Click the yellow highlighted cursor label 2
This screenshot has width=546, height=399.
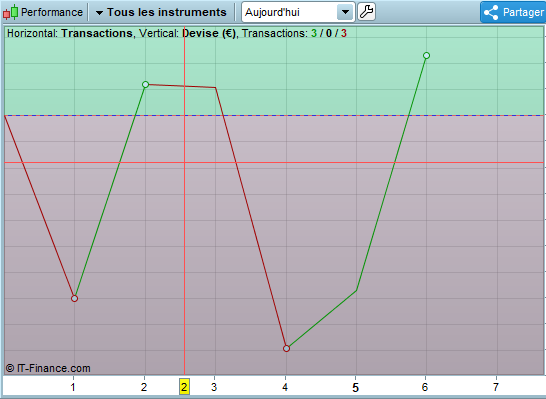184,387
